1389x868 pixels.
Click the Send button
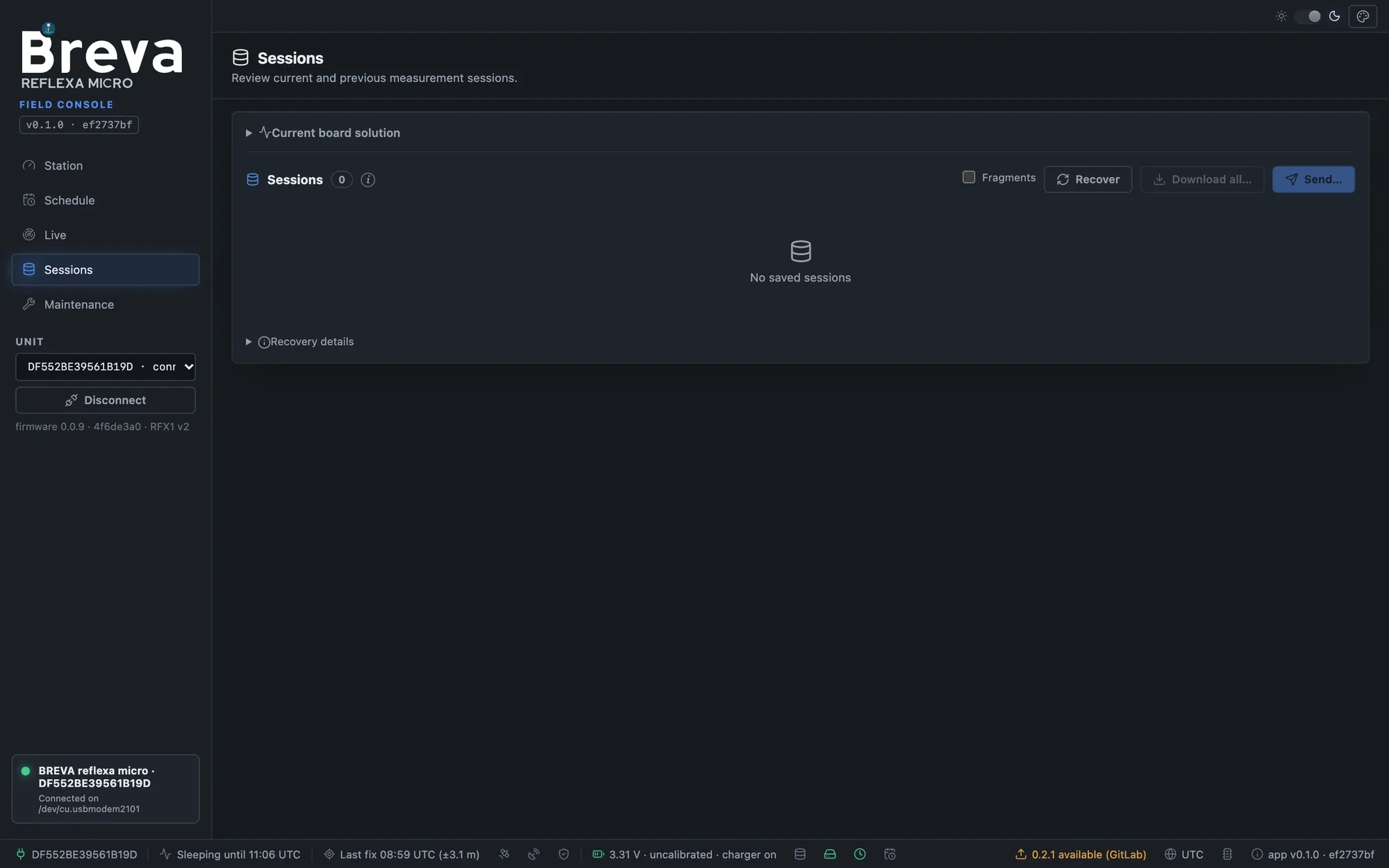1313,179
